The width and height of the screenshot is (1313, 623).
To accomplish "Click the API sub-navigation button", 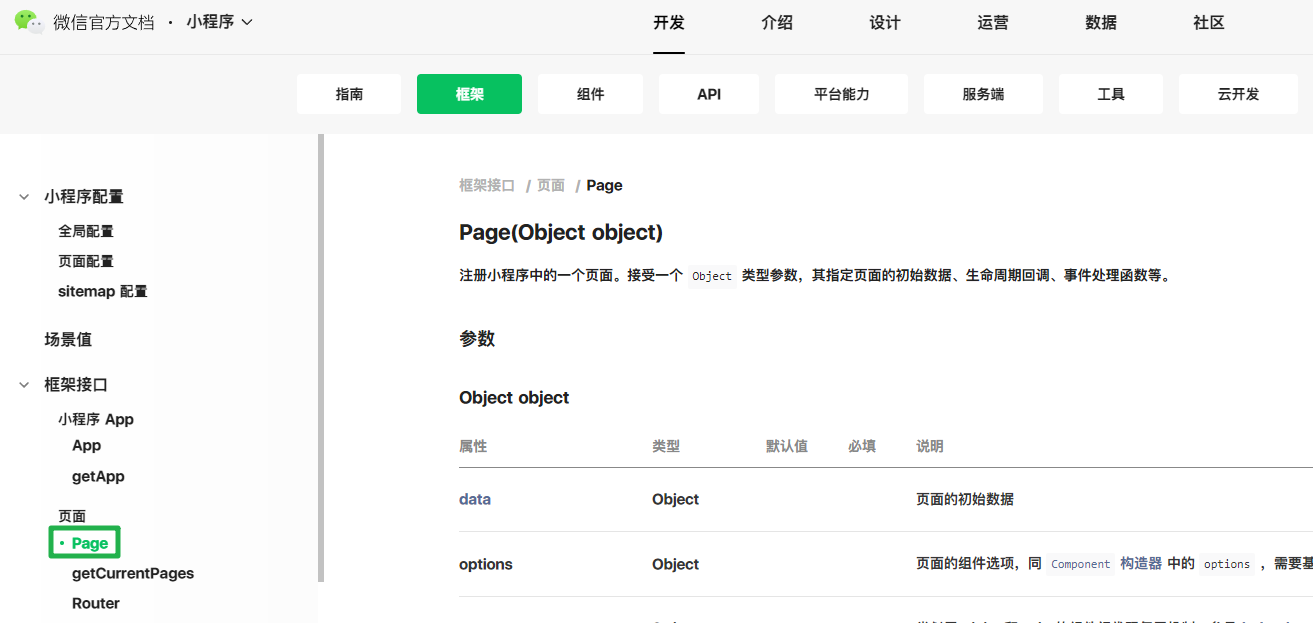I will pyautogui.click(x=709, y=94).
